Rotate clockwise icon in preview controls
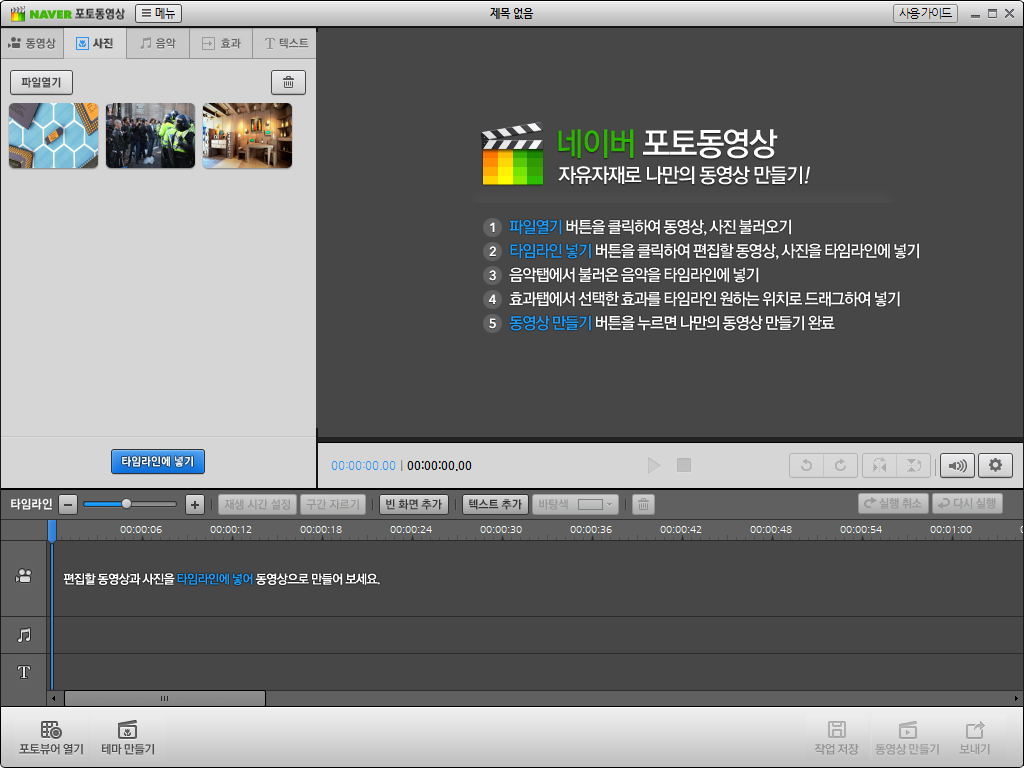This screenshot has width=1024, height=768. [840, 465]
